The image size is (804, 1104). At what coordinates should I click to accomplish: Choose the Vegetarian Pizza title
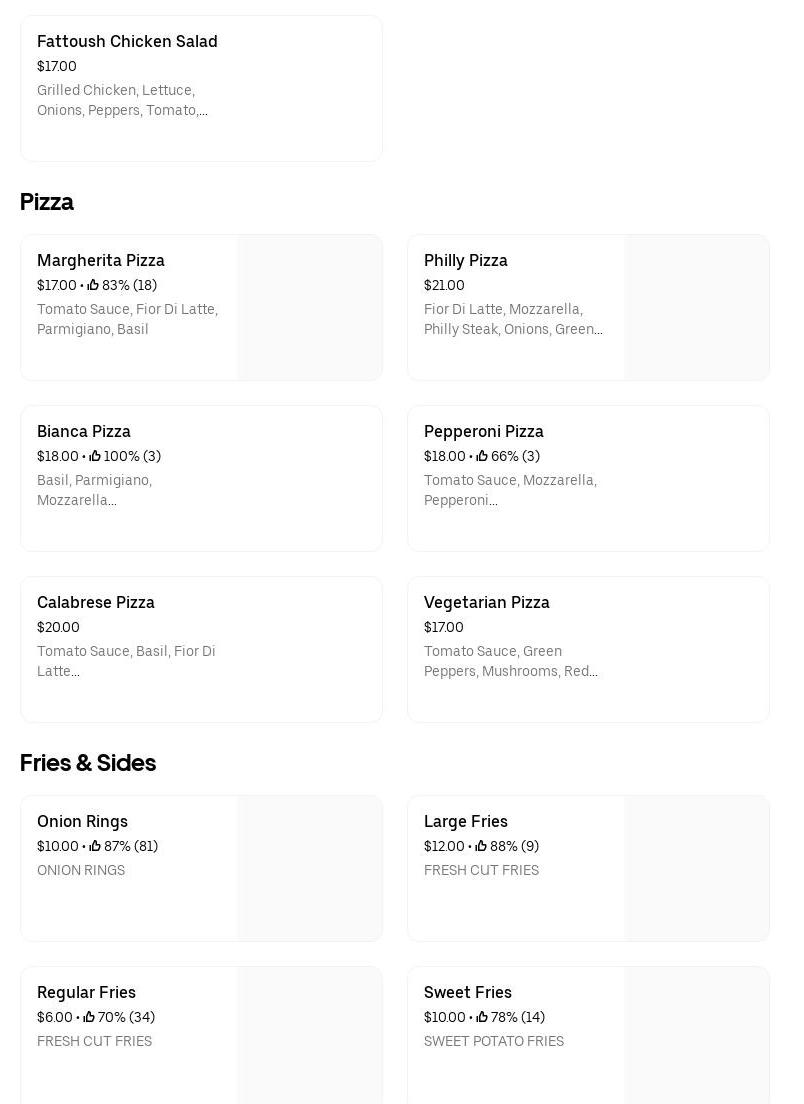(487, 602)
